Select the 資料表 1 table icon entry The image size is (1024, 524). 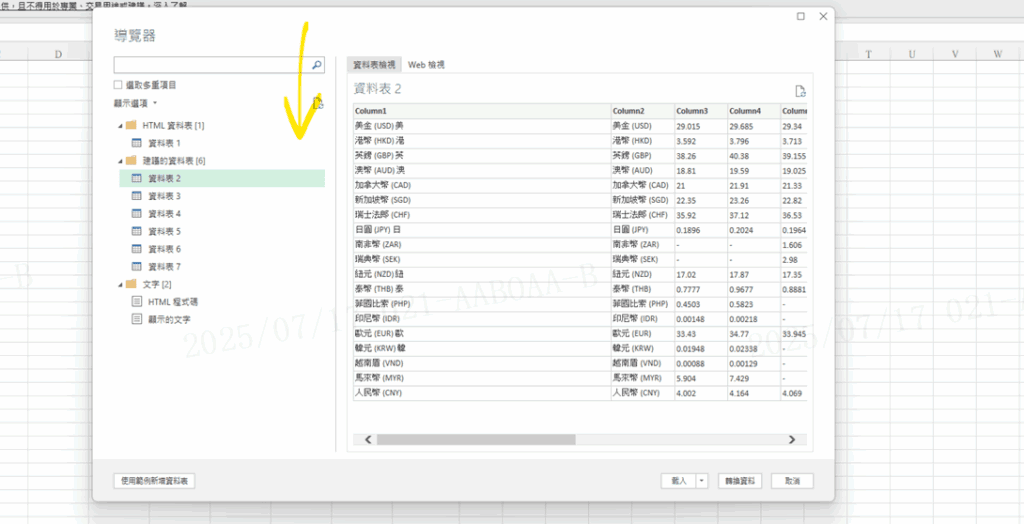pyautogui.click(x=164, y=143)
